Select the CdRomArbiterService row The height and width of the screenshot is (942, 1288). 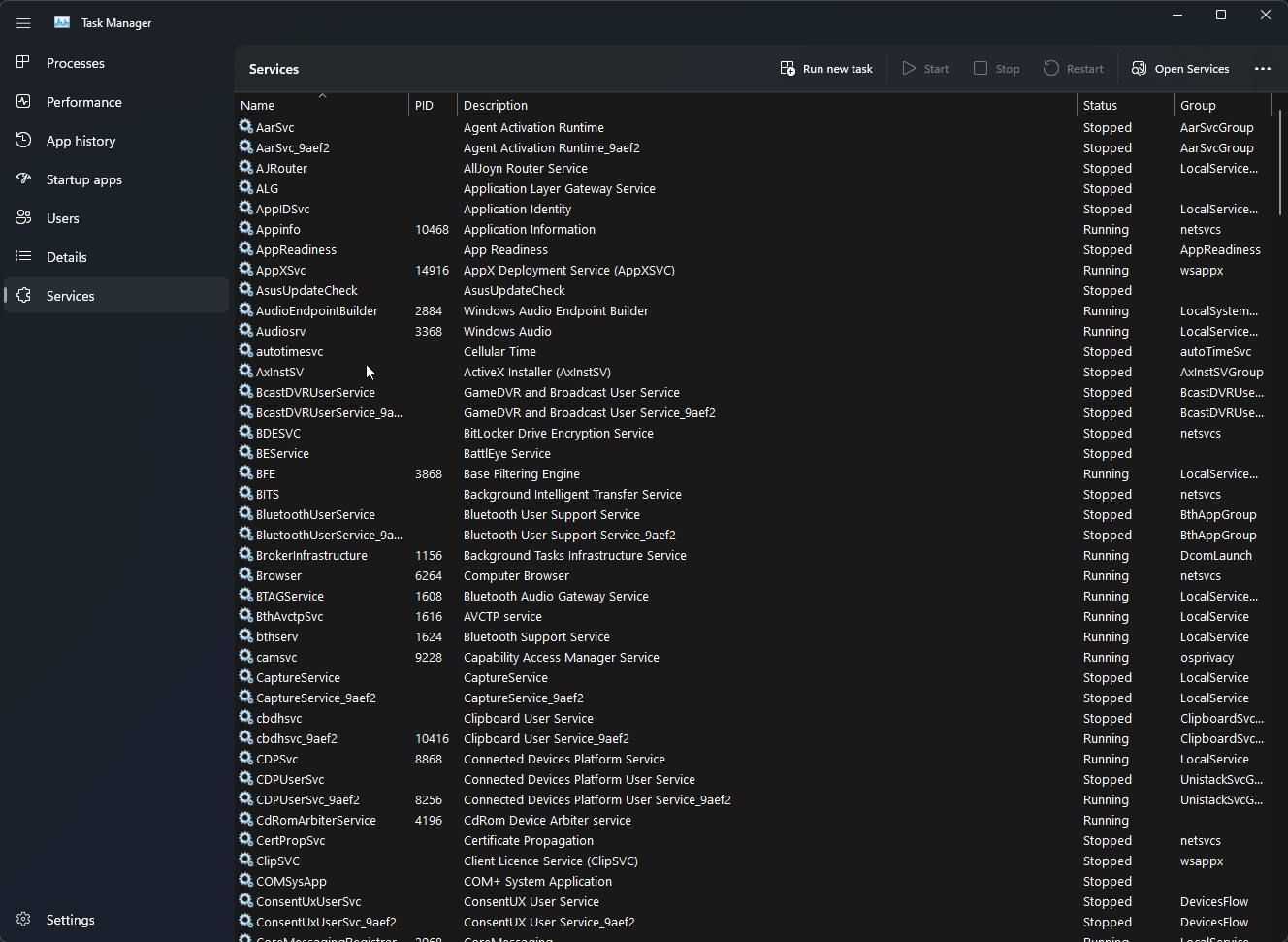pos(755,820)
